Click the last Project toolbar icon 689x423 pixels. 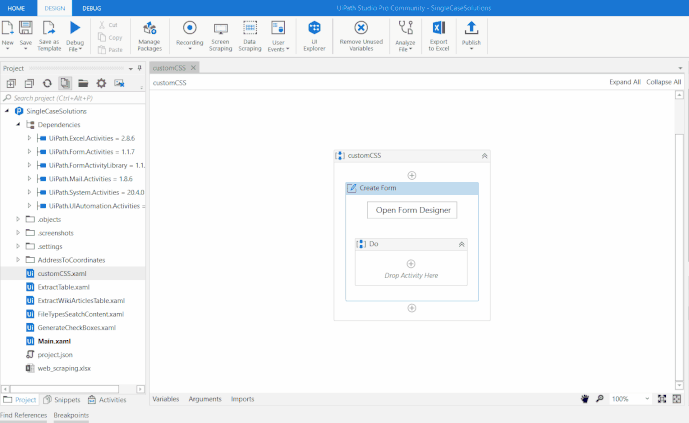119,83
